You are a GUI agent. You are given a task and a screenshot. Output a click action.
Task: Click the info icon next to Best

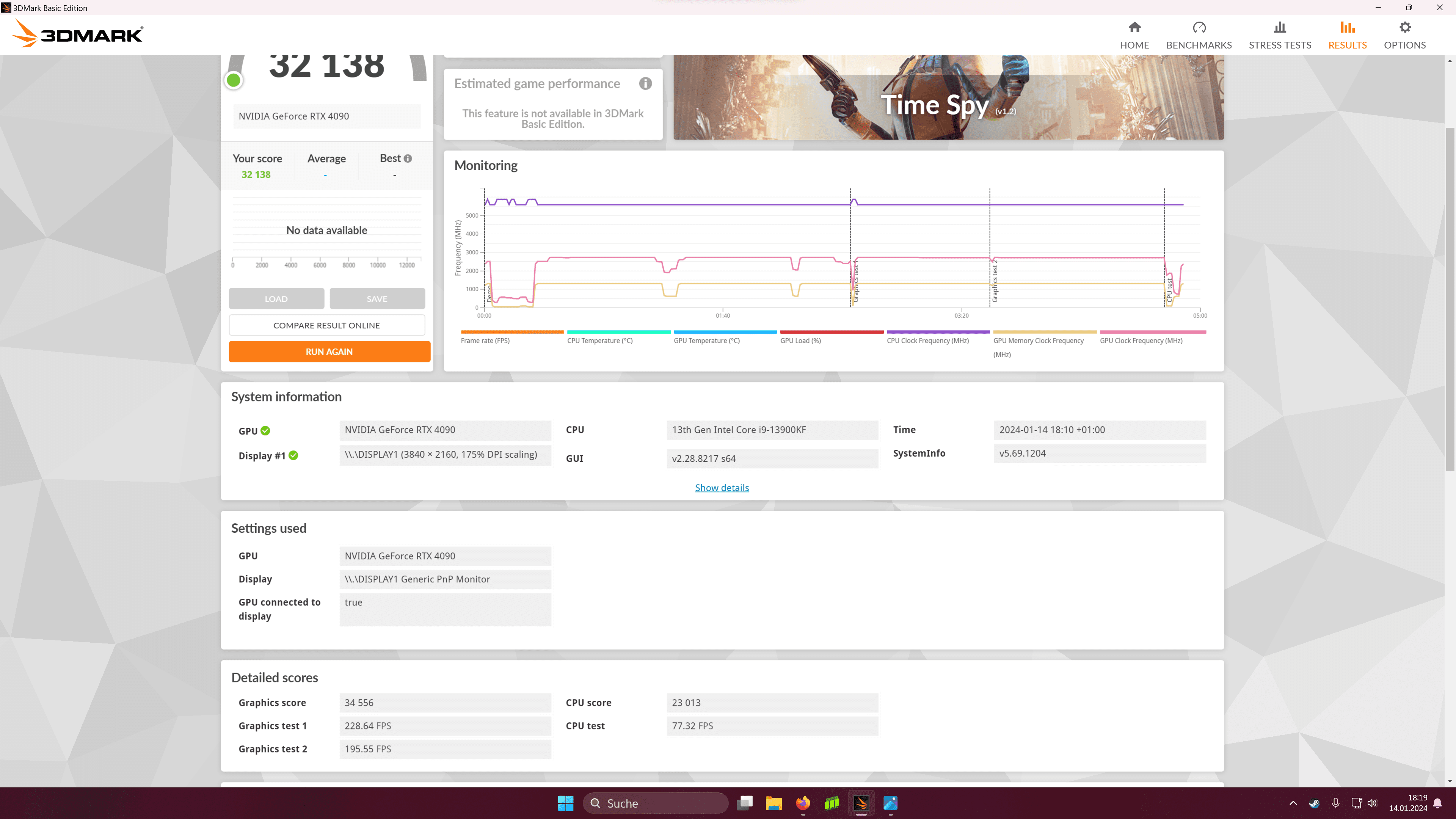pos(408,159)
